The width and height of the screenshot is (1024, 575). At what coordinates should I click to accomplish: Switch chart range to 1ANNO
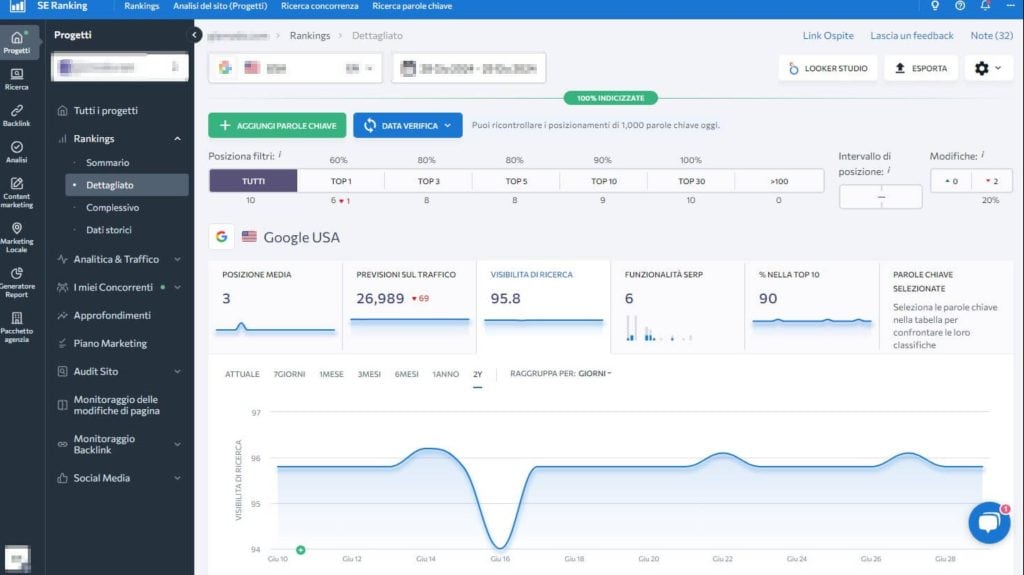[445, 374]
